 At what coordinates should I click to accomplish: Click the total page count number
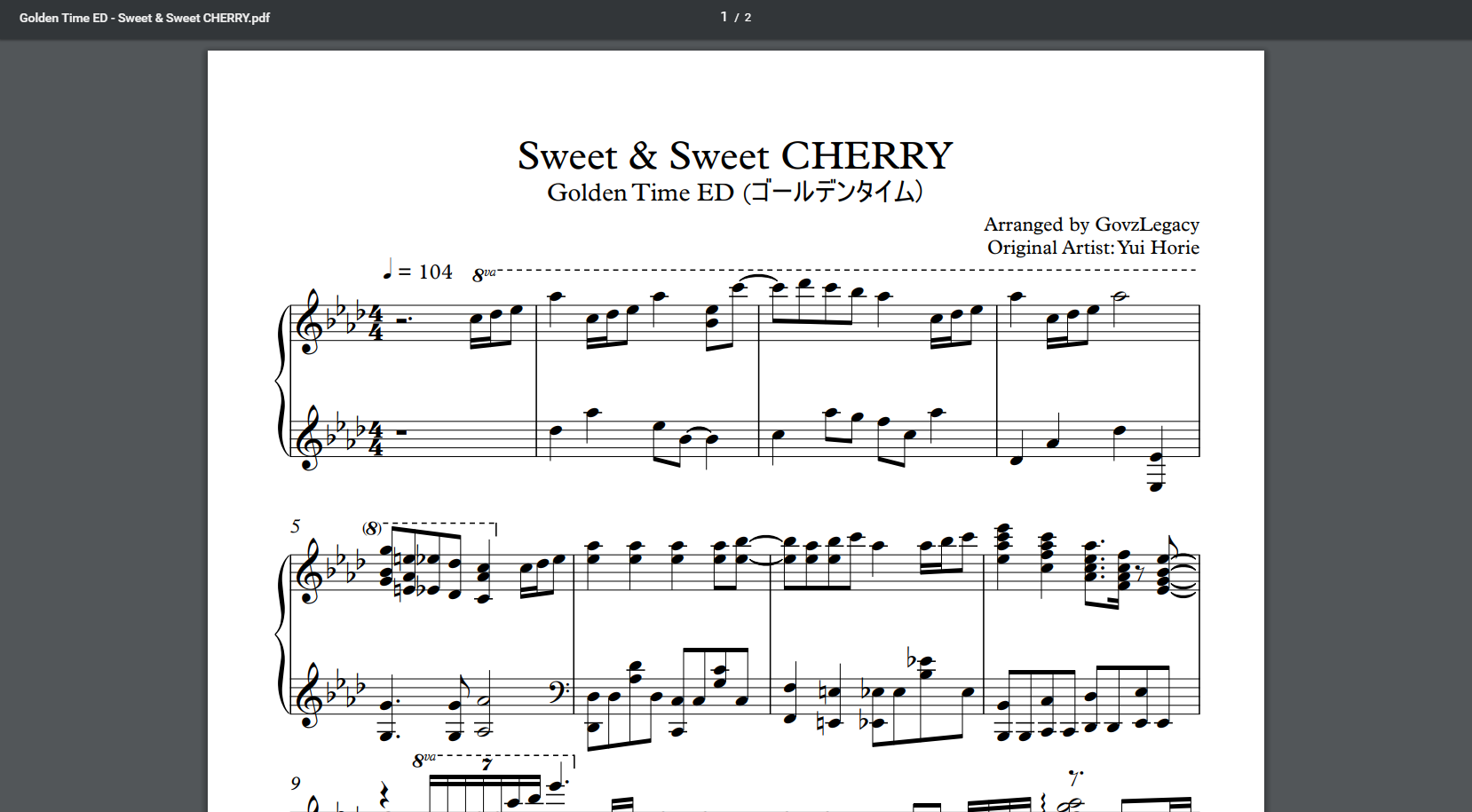click(748, 18)
